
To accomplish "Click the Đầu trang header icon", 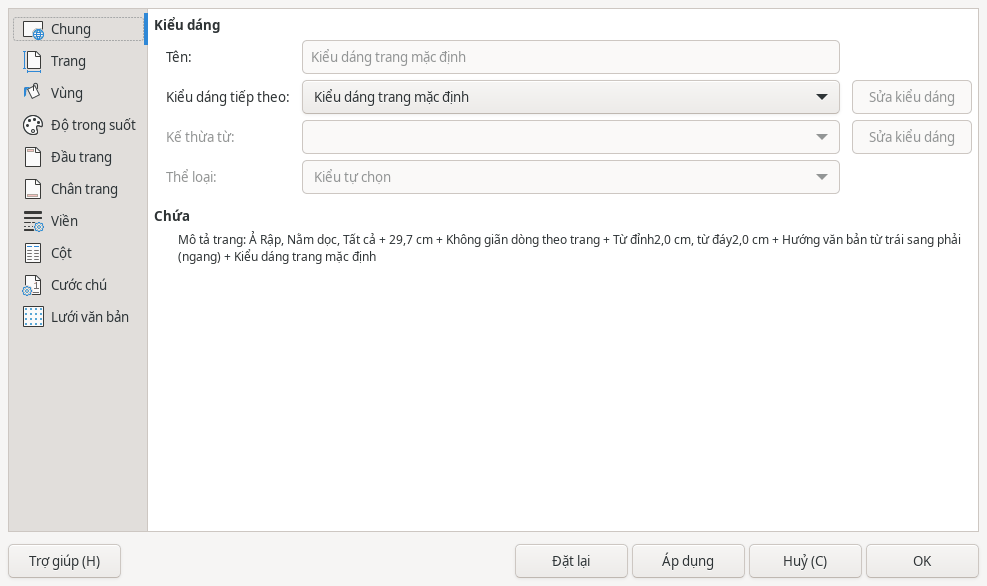I will pyautogui.click(x=33, y=157).
